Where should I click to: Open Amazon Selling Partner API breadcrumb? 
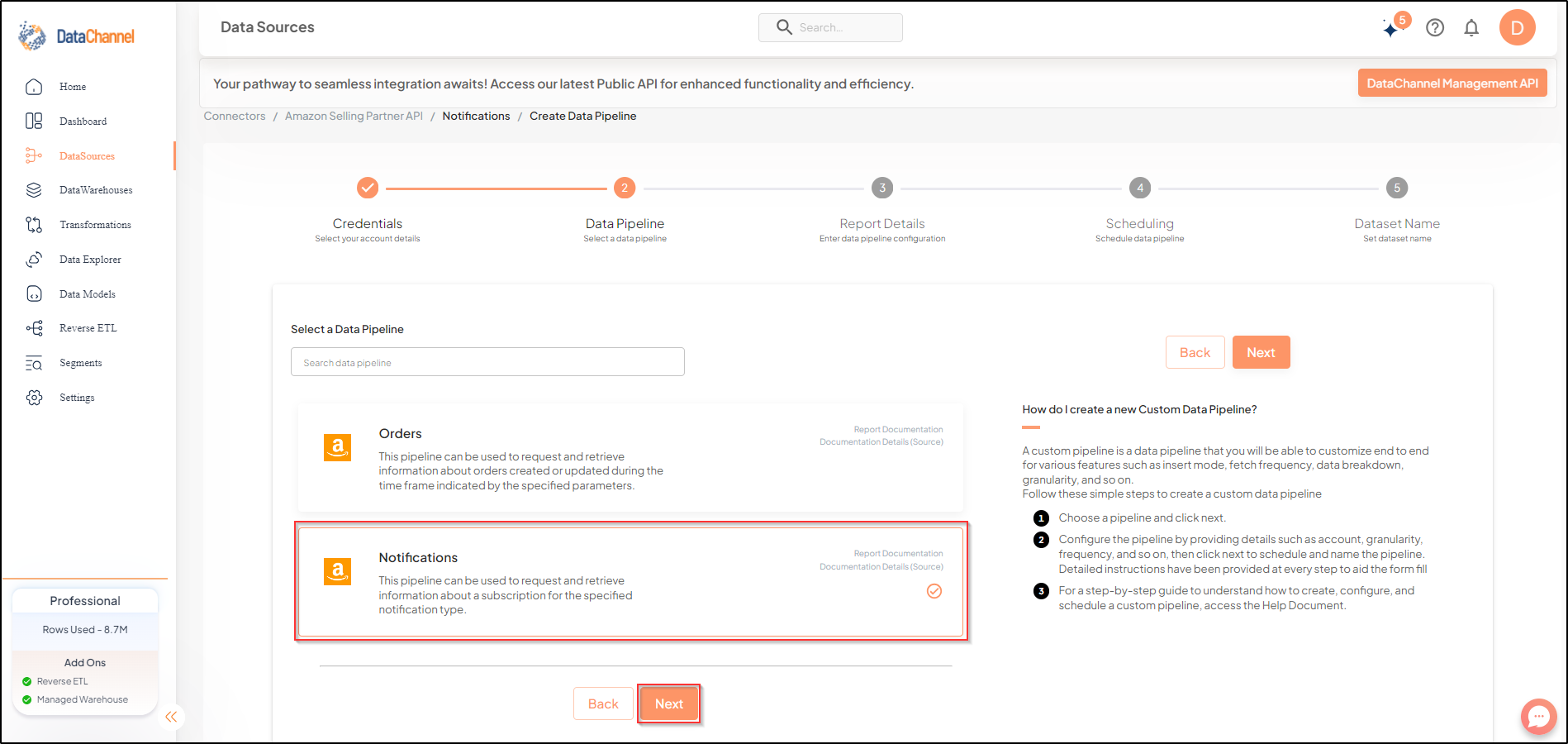[x=354, y=116]
